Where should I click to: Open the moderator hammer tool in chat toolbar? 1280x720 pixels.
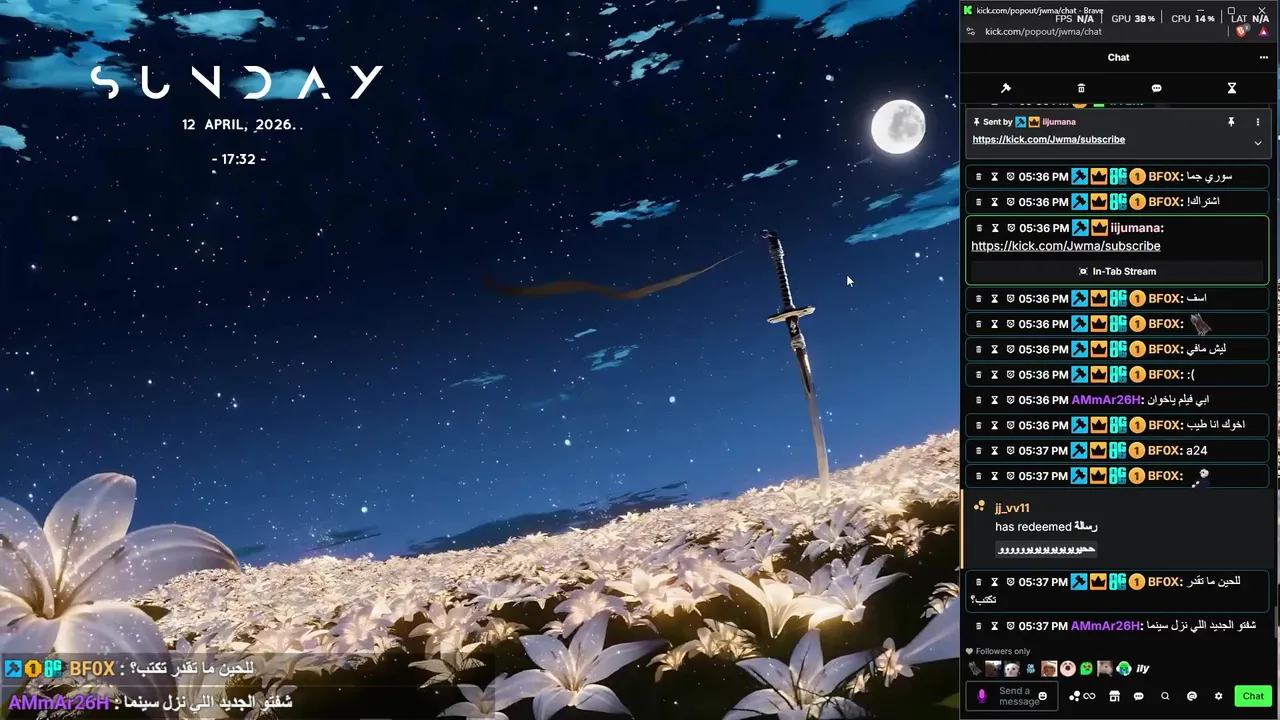tap(1006, 88)
